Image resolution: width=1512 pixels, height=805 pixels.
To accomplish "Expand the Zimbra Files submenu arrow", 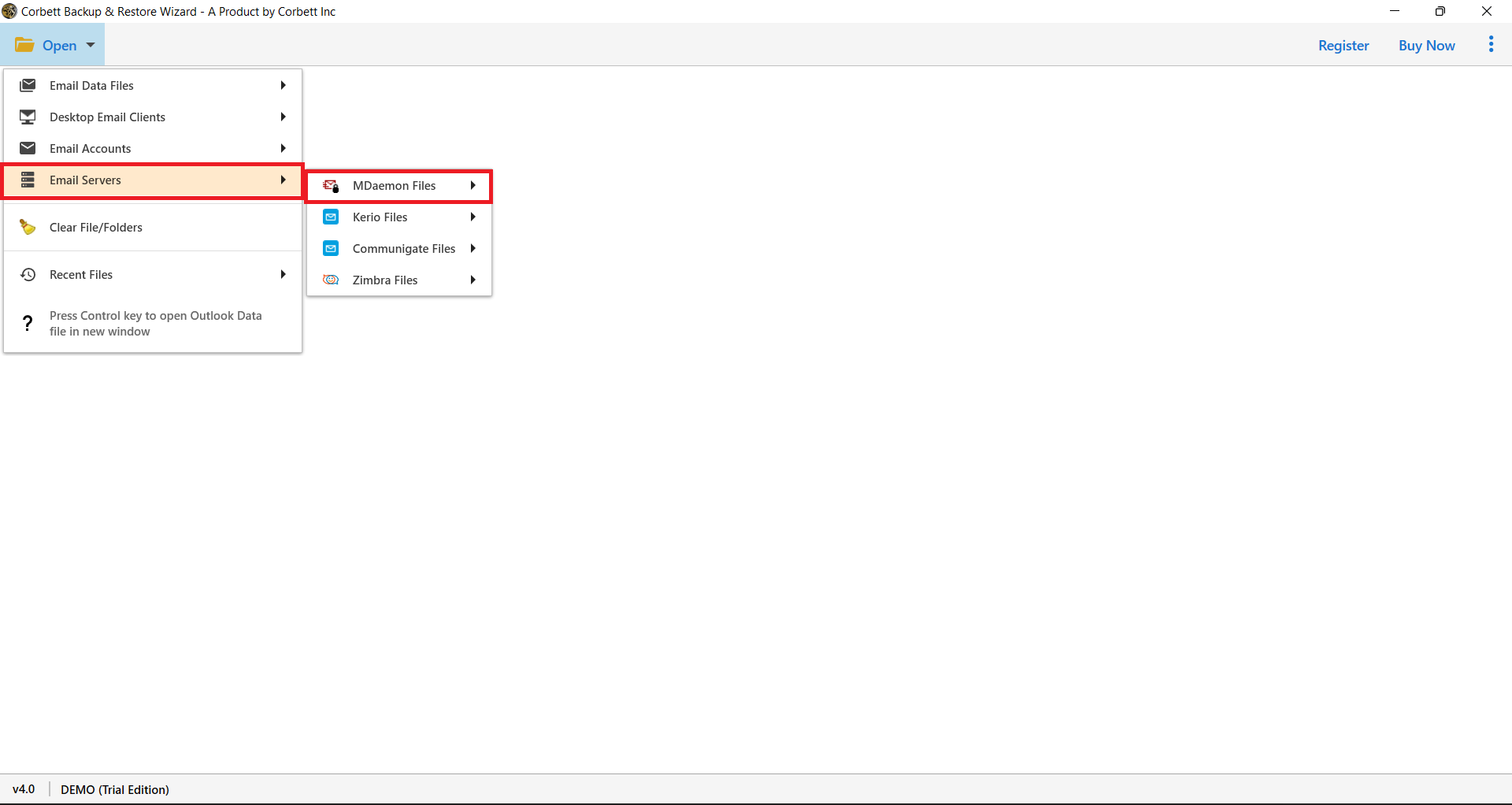I will (472, 280).
